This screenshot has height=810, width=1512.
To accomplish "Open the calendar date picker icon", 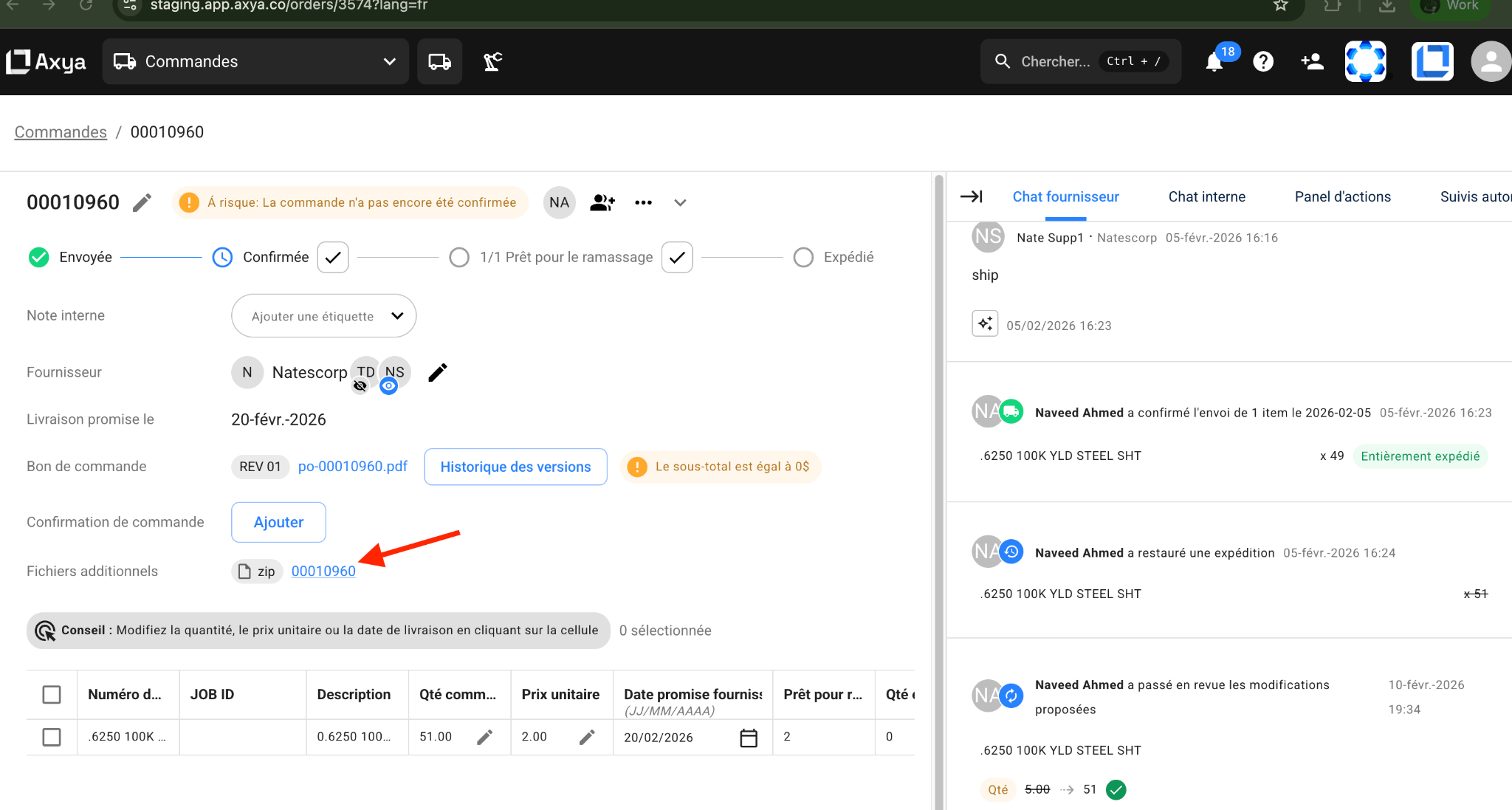I will [748, 738].
